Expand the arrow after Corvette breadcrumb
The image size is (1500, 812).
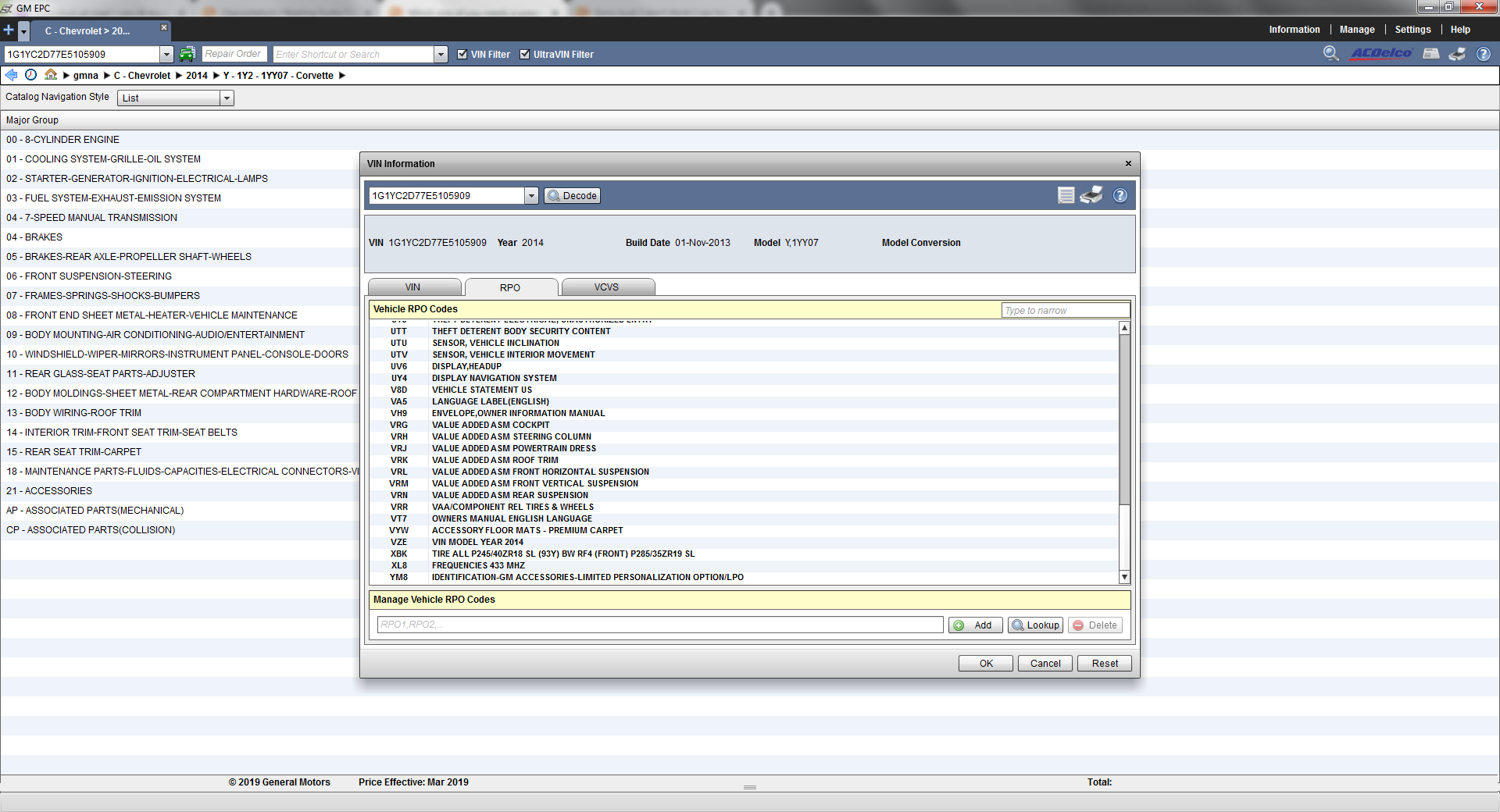click(x=341, y=76)
